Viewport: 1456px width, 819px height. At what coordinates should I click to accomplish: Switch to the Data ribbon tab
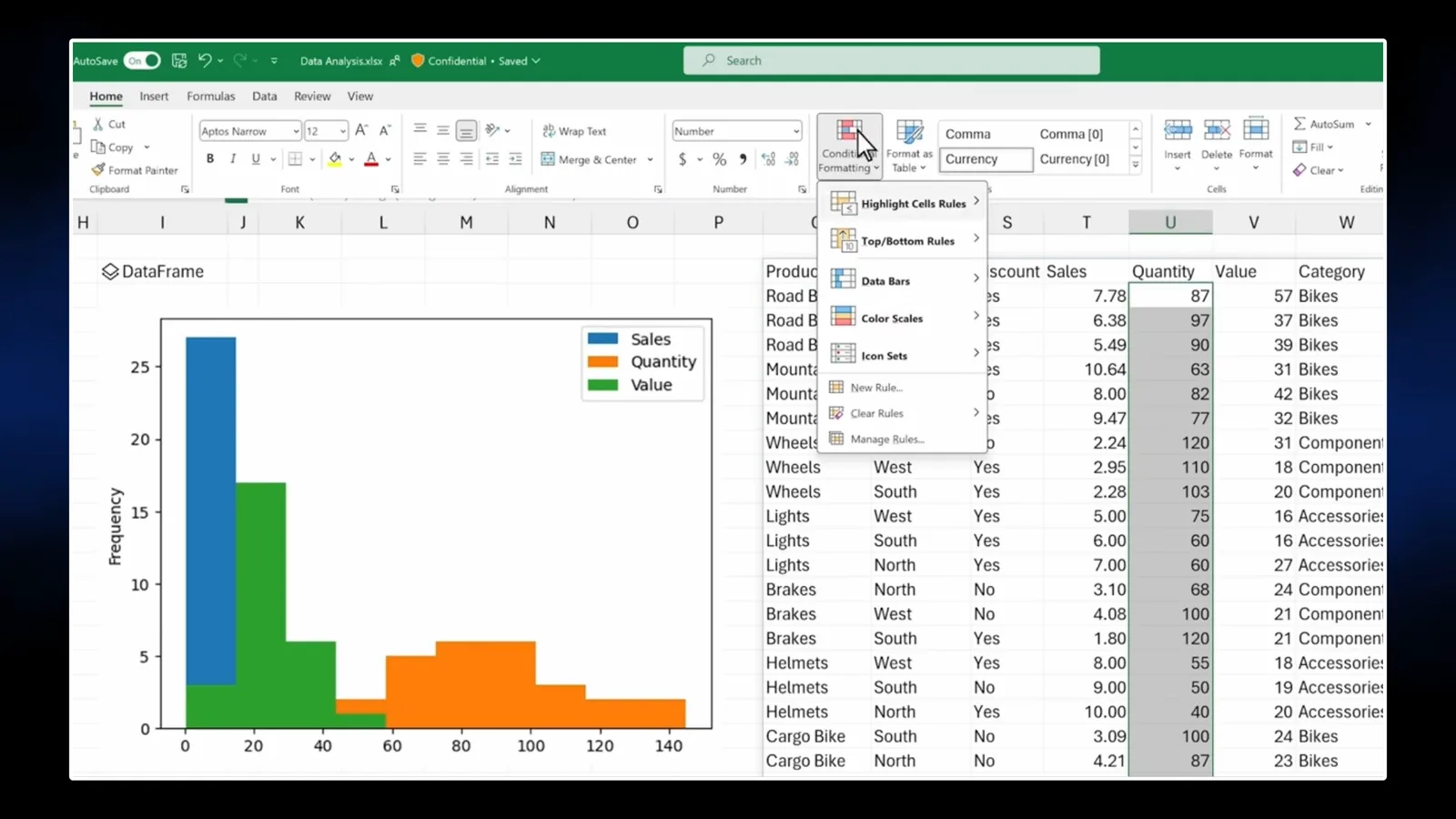pyautogui.click(x=264, y=96)
